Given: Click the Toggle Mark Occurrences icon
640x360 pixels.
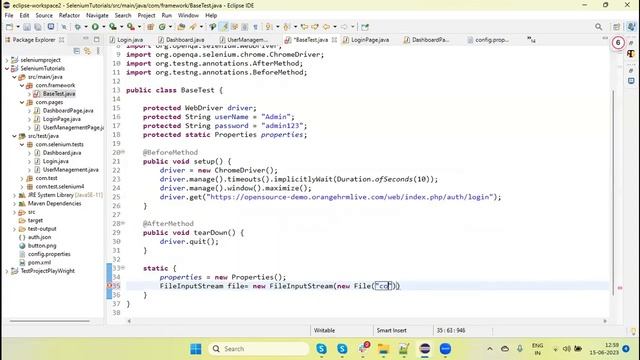Looking at the screenshot, I should [224, 27].
